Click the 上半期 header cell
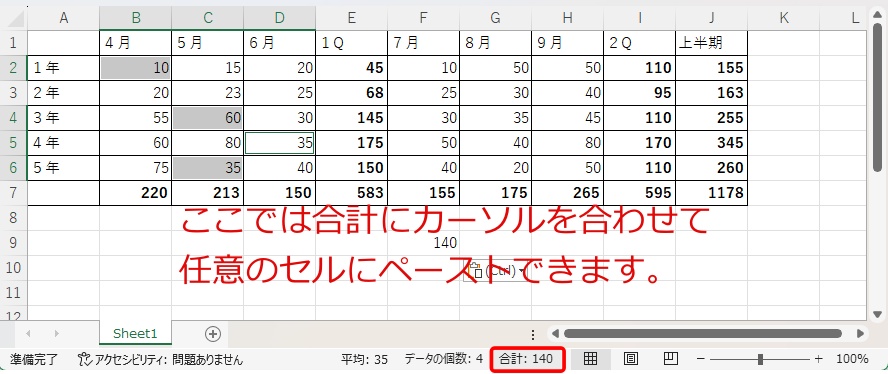The image size is (888, 374). click(x=711, y=43)
